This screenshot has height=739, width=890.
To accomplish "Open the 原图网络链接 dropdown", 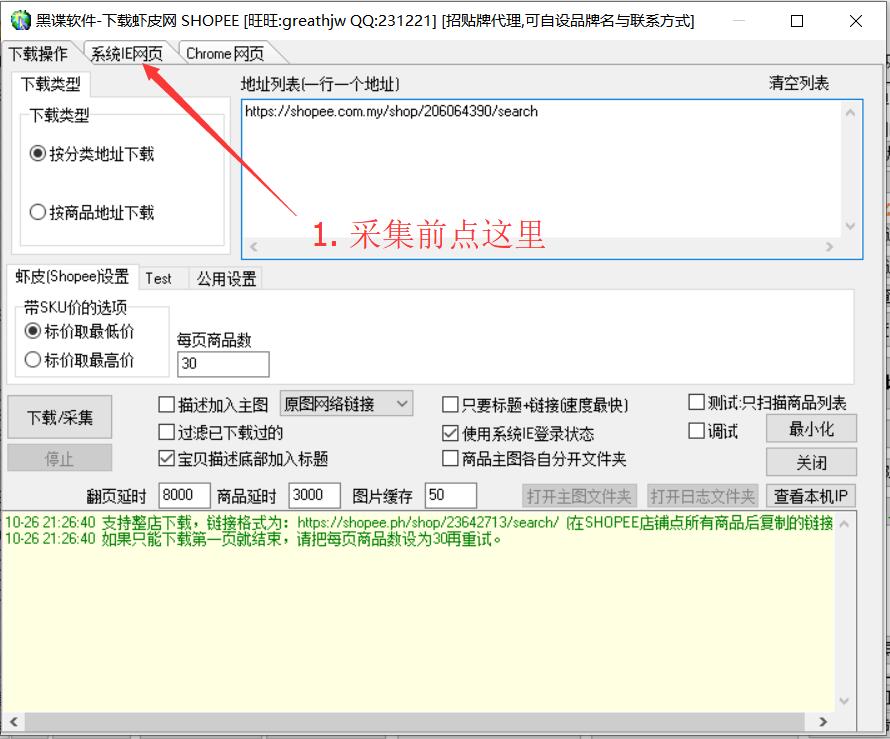I will click(x=346, y=404).
